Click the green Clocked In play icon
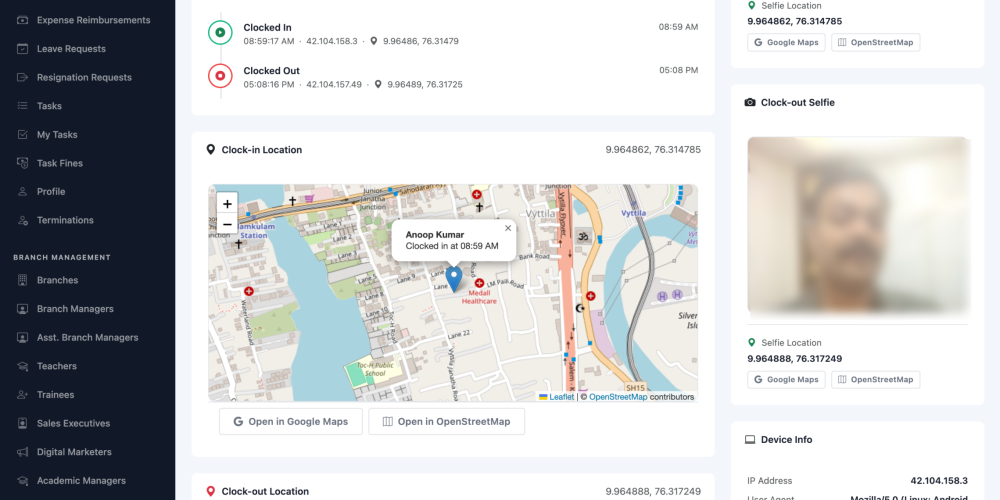The image size is (1000, 500). (x=220, y=33)
